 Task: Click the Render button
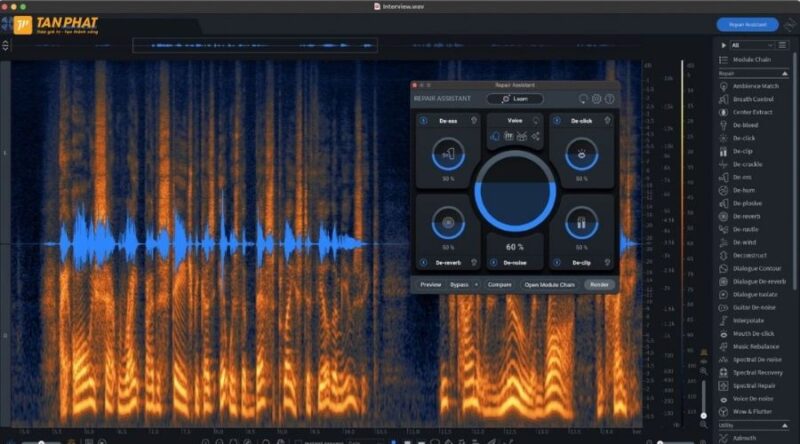(599, 285)
